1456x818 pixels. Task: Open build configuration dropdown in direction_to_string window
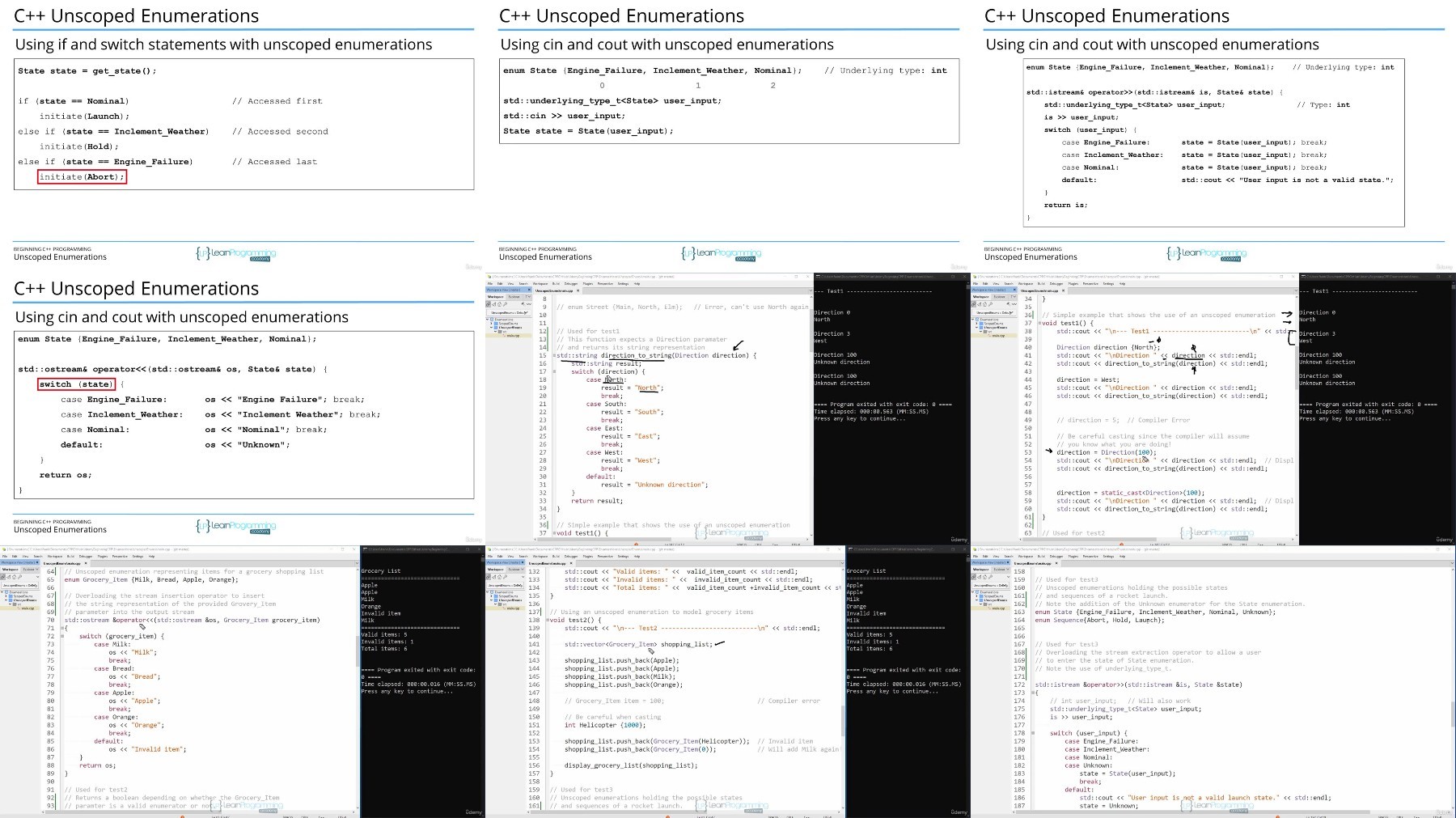click(508, 312)
